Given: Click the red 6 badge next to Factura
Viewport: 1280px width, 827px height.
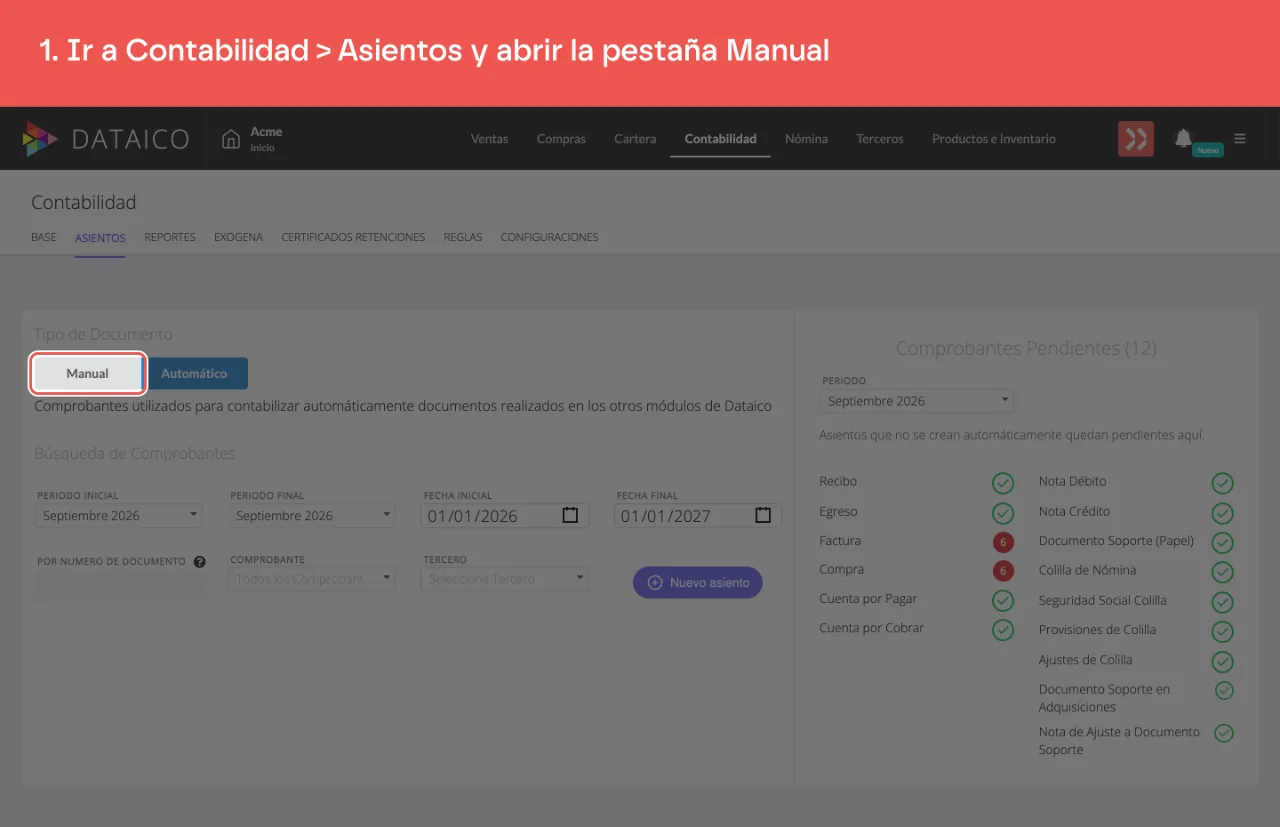Looking at the screenshot, I should pyautogui.click(x=1003, y=542).
